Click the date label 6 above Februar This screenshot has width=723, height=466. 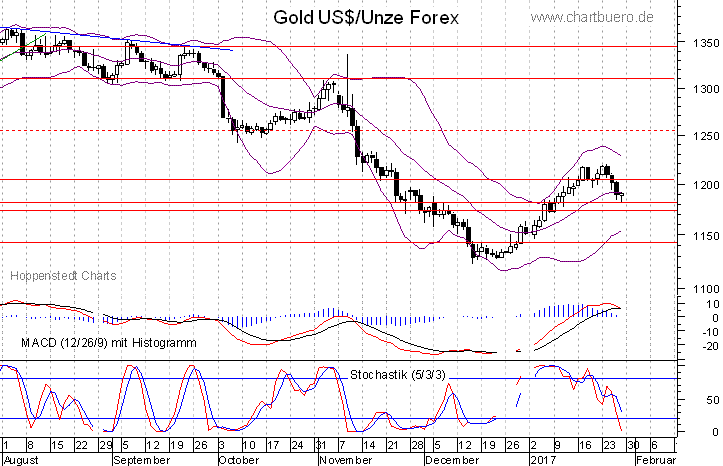click(x=654, y=445)
